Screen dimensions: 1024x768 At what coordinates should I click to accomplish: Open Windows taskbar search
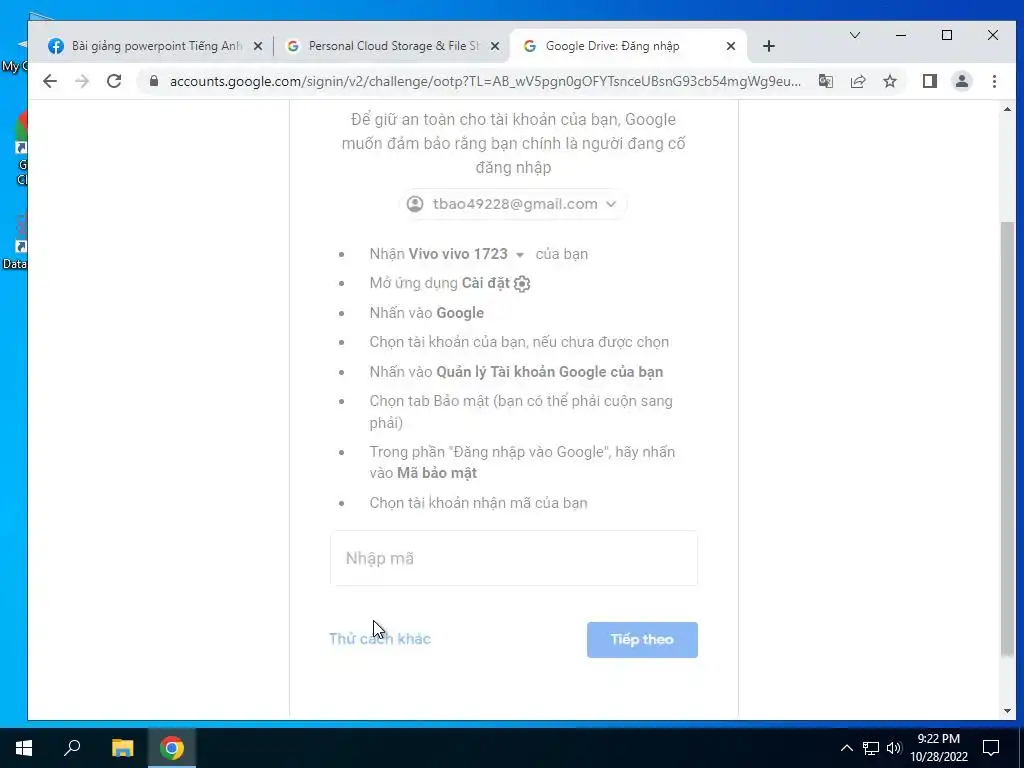72,748
